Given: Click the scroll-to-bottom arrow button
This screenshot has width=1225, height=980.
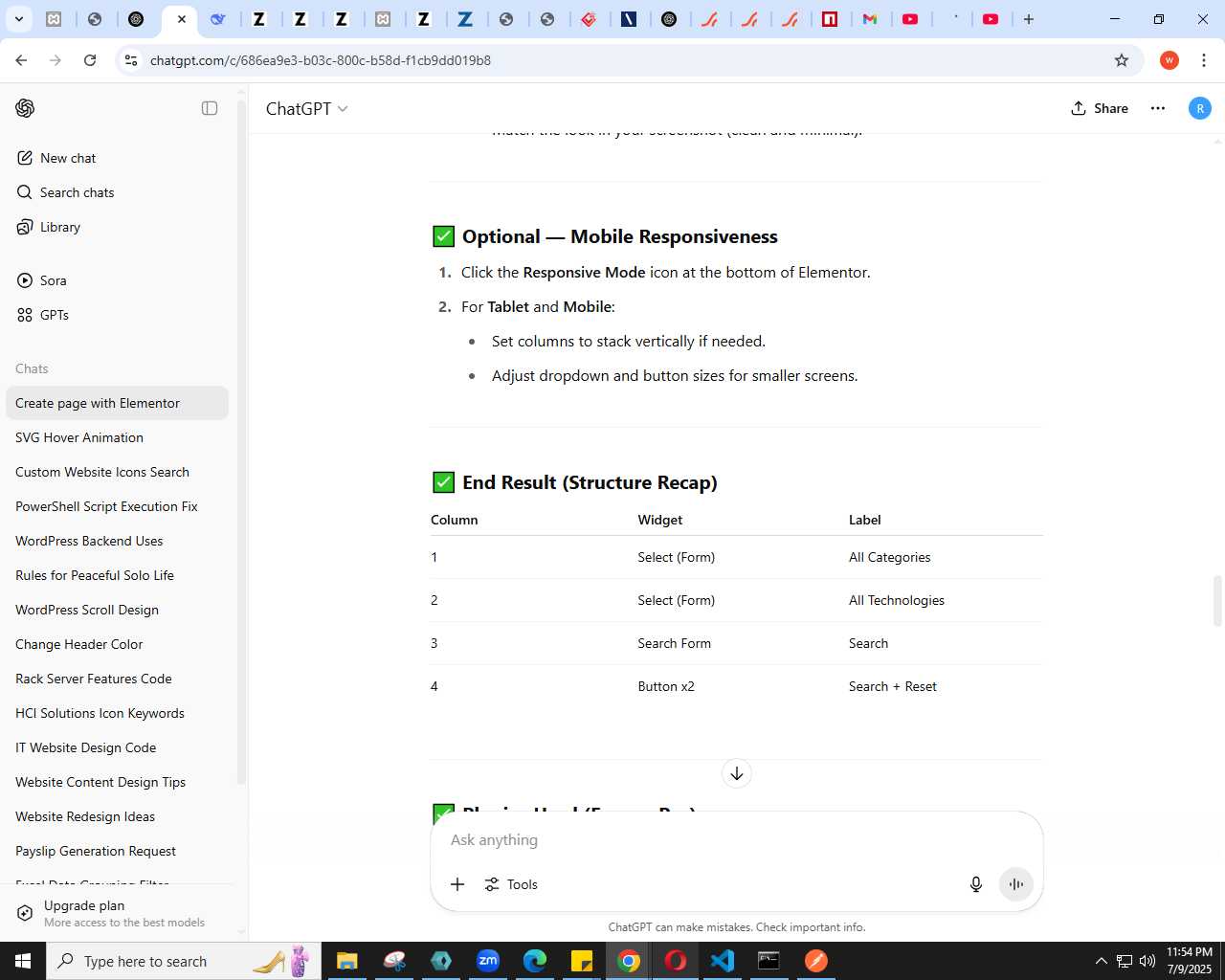Looking at the screenshot, I should pos(737,773).
